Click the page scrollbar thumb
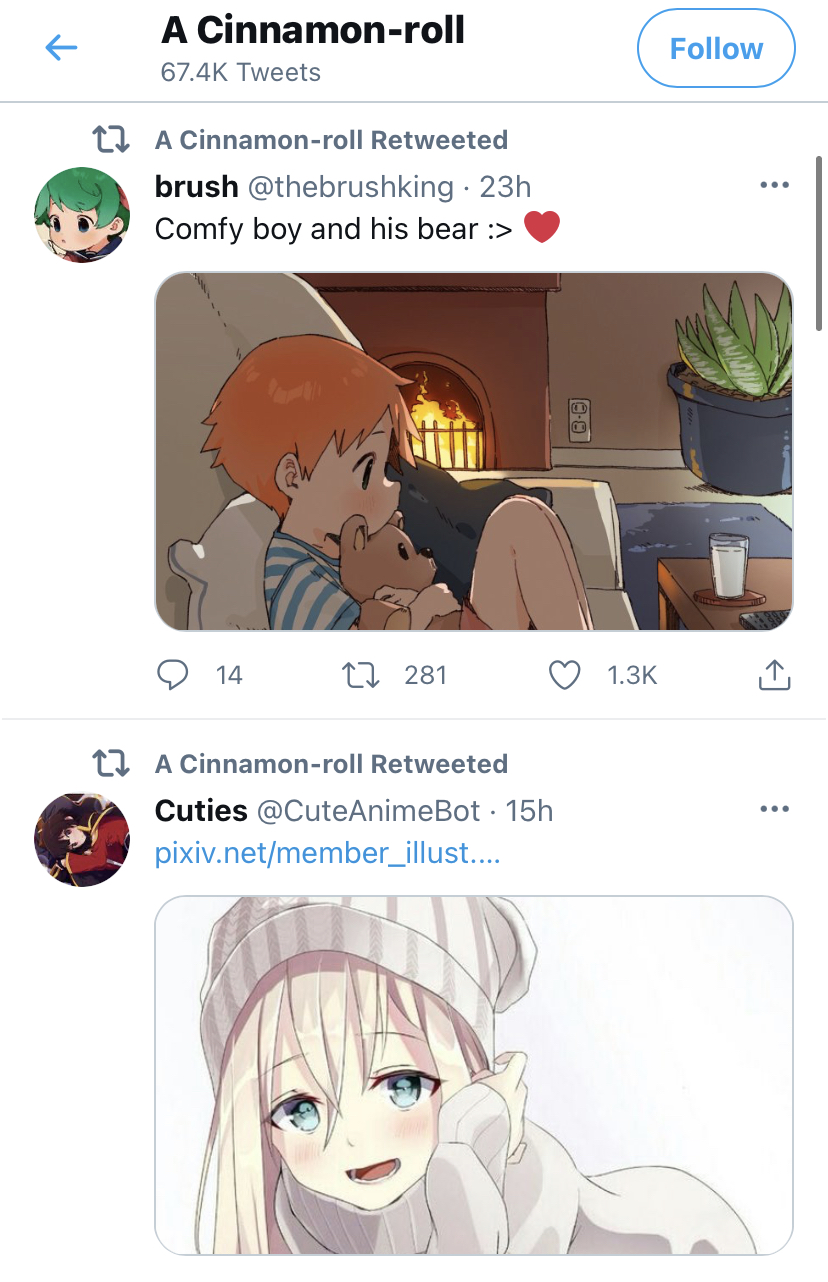828x1282 pixels. (x=820, y=243)
